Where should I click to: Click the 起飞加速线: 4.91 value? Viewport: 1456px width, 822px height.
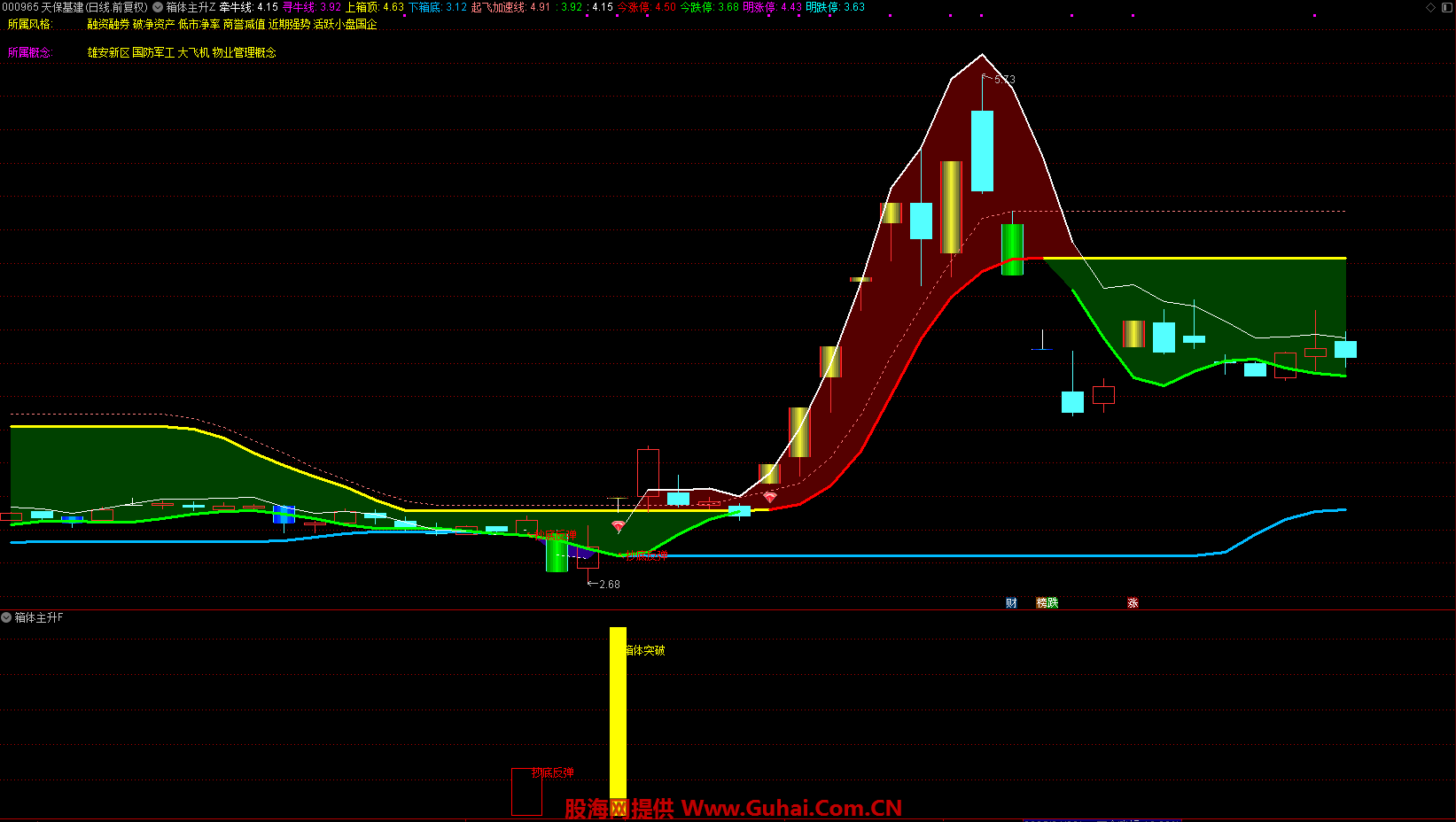(511, 7)
